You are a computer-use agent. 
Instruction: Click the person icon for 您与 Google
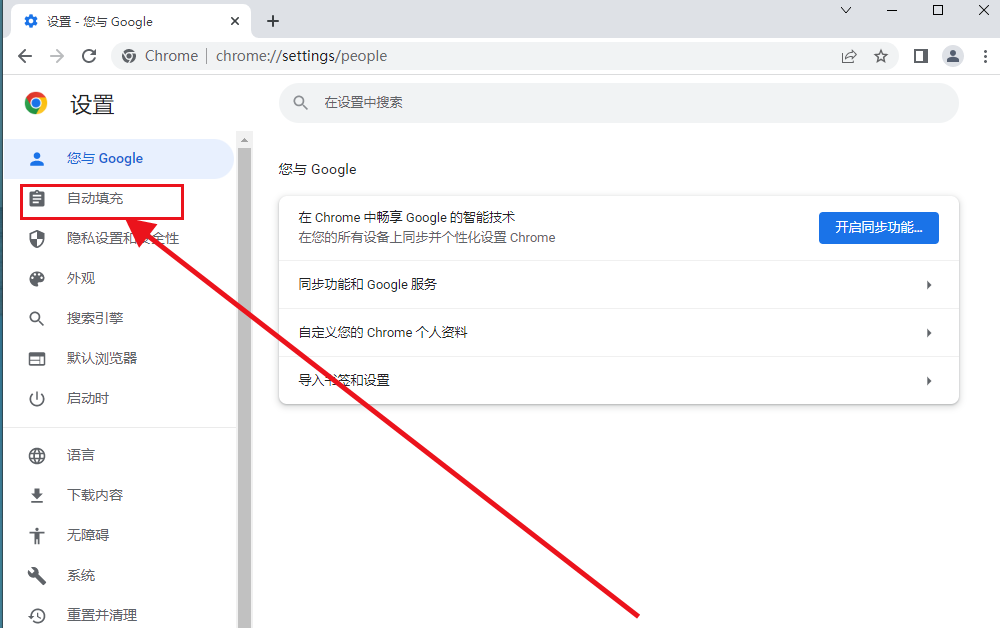click(37, 159)
